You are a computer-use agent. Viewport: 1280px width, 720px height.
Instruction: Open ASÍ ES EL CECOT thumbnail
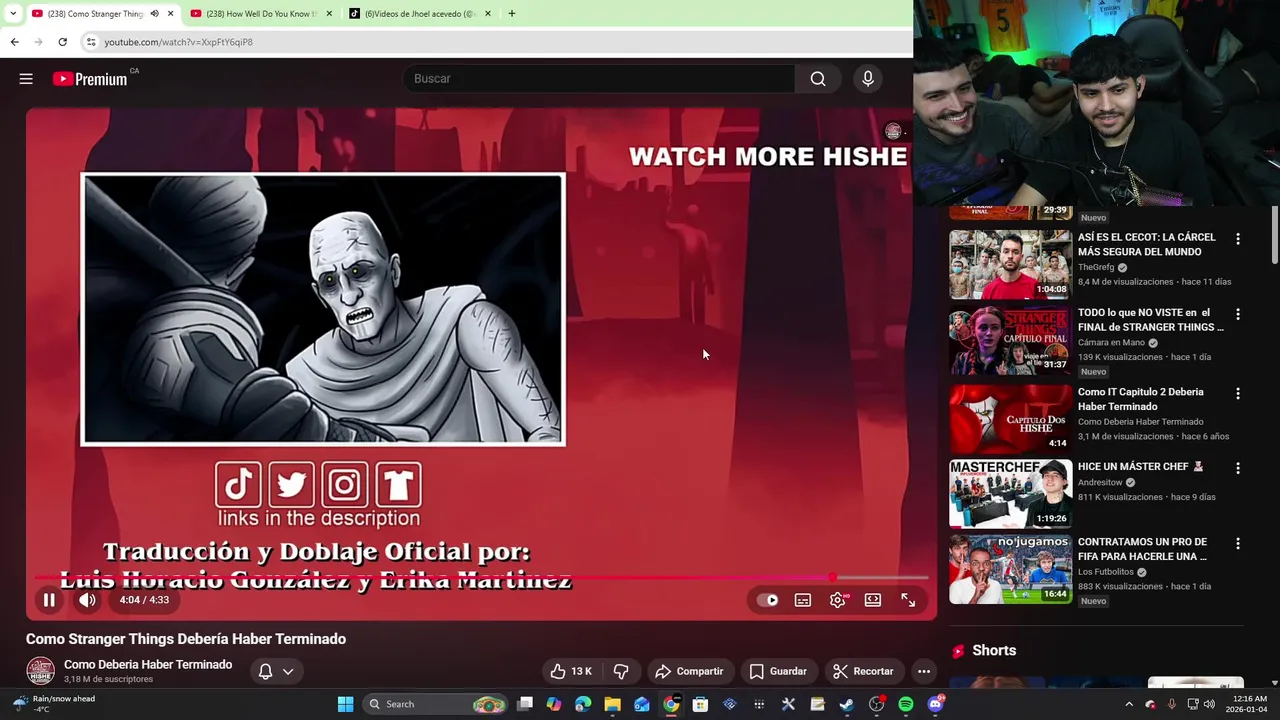(1010, 265)
